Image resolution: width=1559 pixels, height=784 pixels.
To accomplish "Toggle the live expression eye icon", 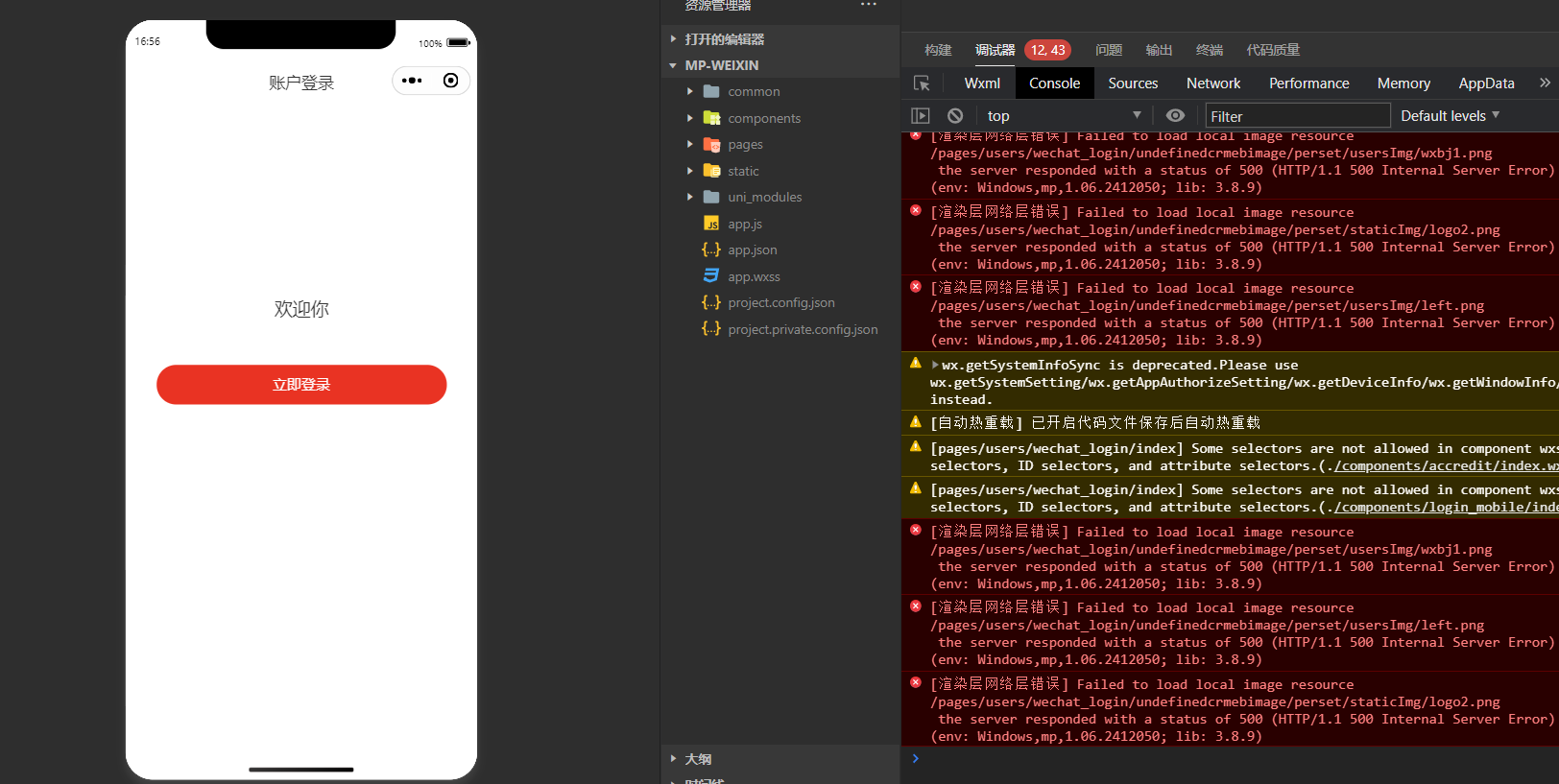I will [x=1175, y=116].
